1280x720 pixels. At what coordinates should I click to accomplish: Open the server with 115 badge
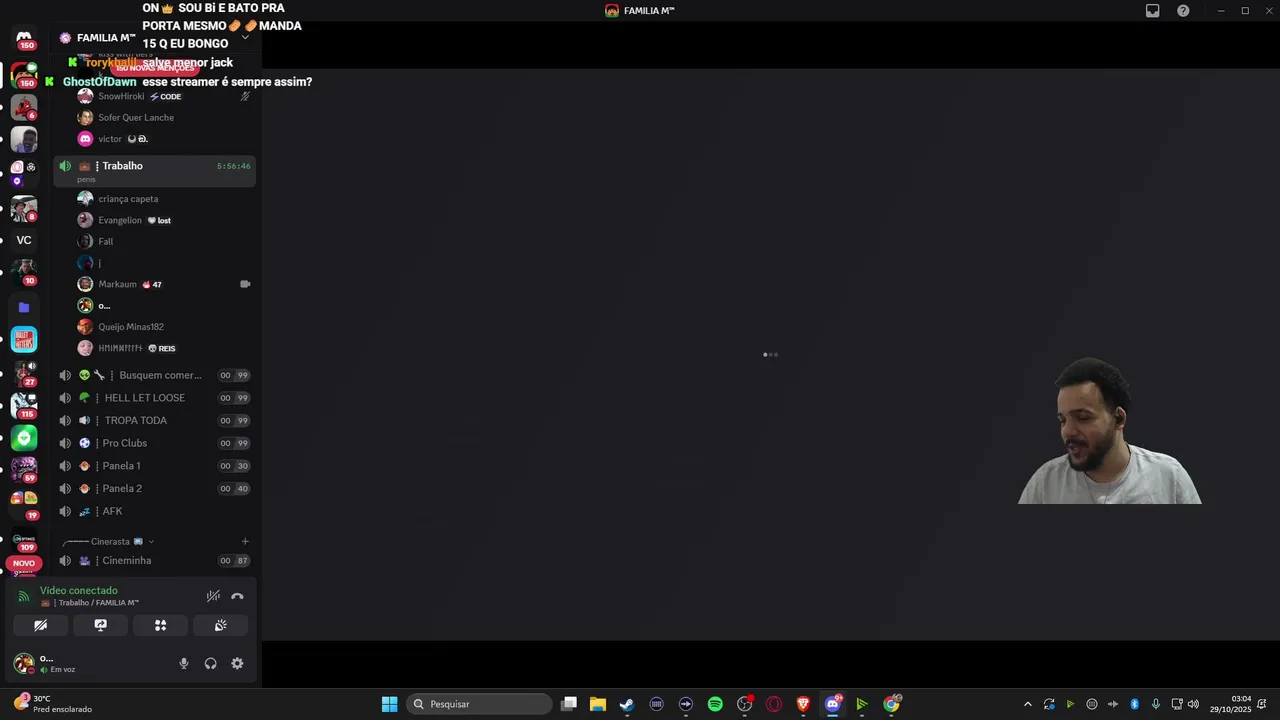tap(24, 405)
